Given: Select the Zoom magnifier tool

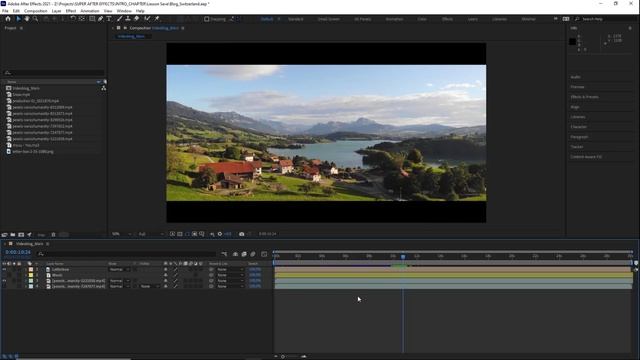Looking at the screenshot, I should pyautogui.click(x=36, y=19).
